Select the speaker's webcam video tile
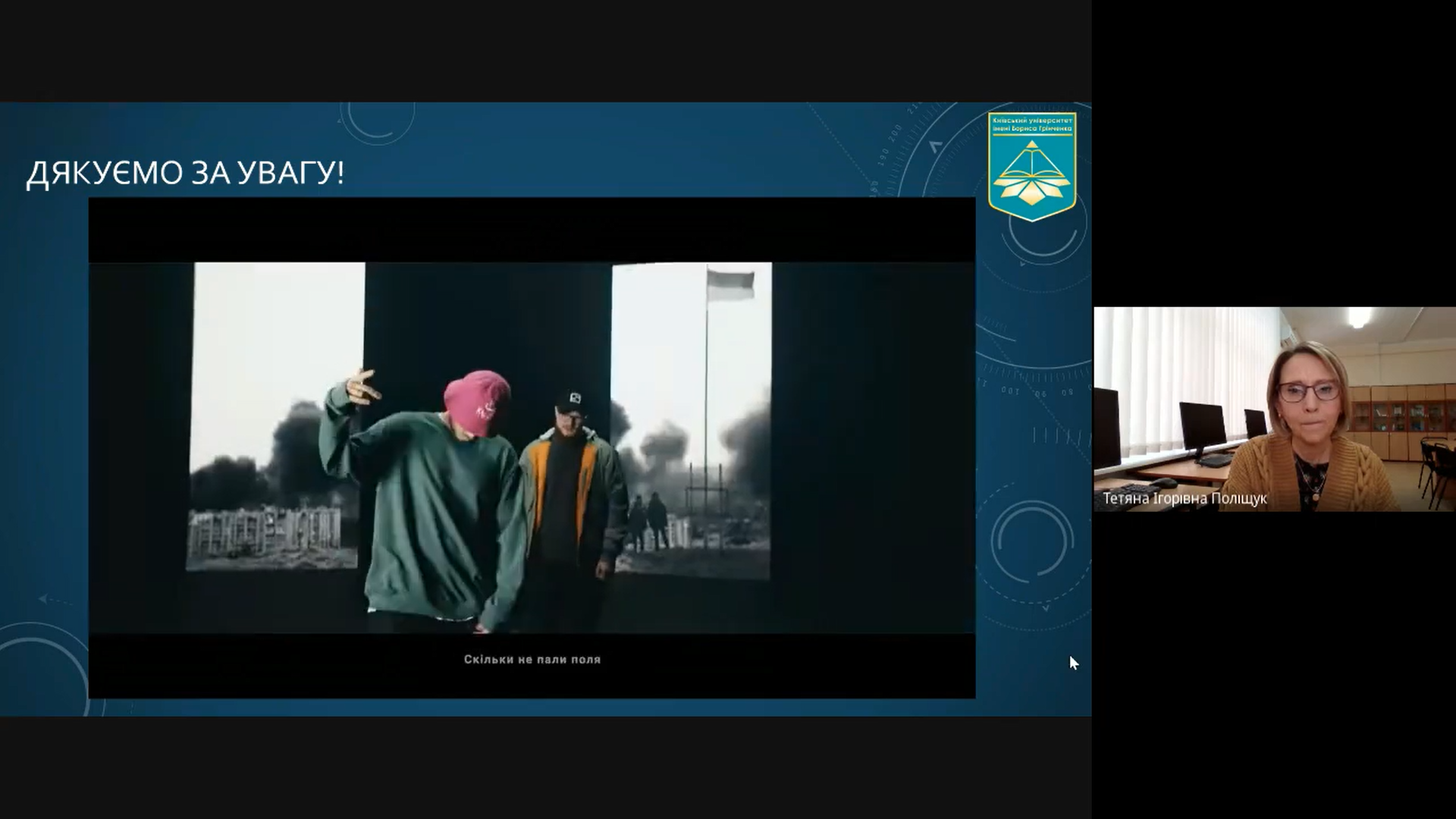1456x819 pixels. point(1274,409)
